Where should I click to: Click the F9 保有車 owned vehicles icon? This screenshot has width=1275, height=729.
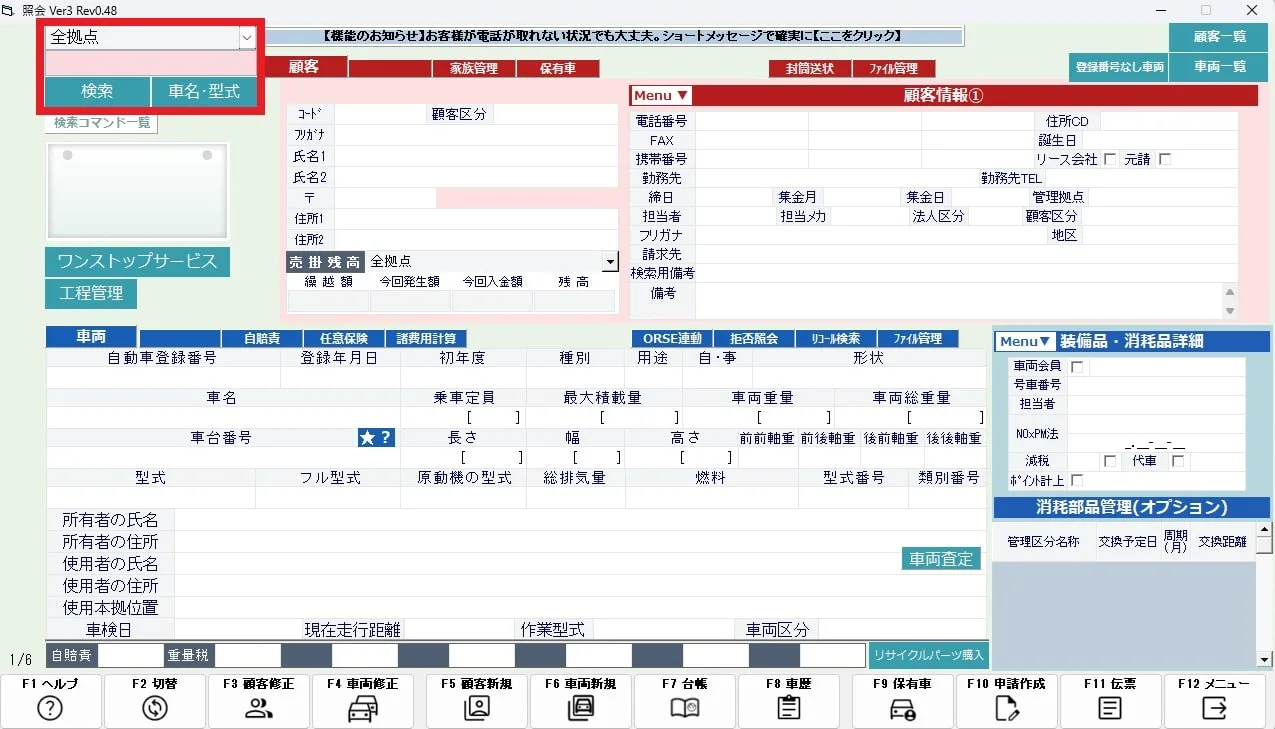[x=903, y=708]
